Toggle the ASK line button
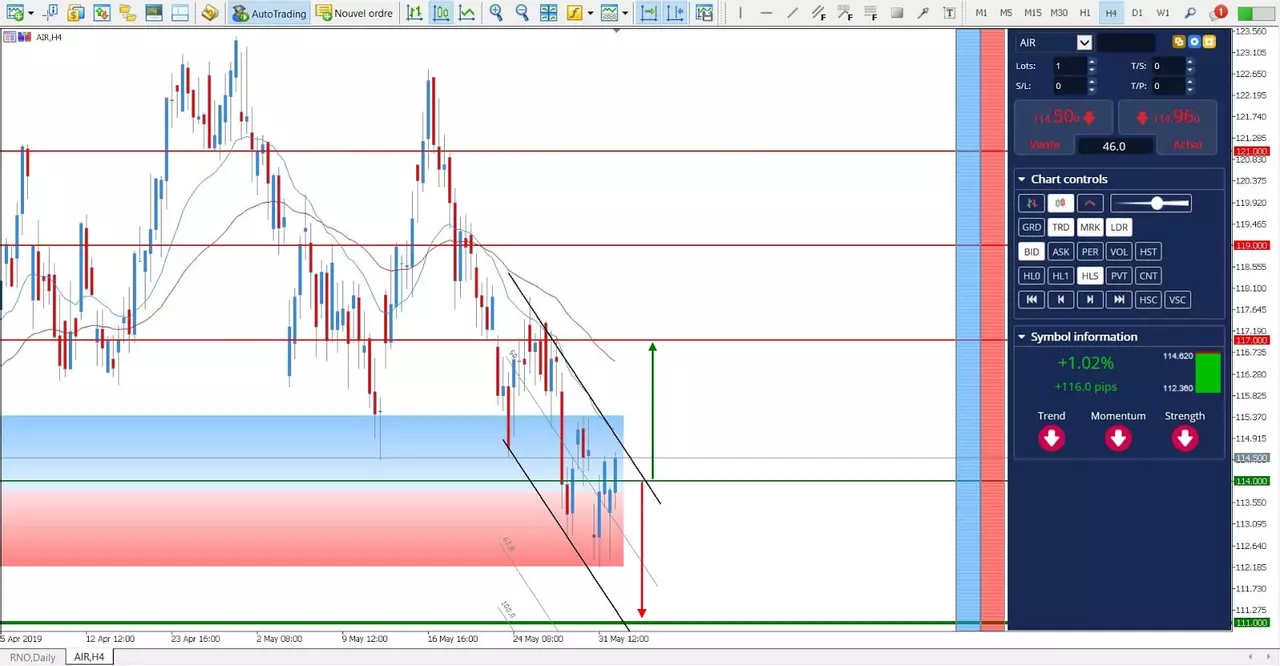The width and height of the screenshot is (1280, 666). (x=1061, y=251)
